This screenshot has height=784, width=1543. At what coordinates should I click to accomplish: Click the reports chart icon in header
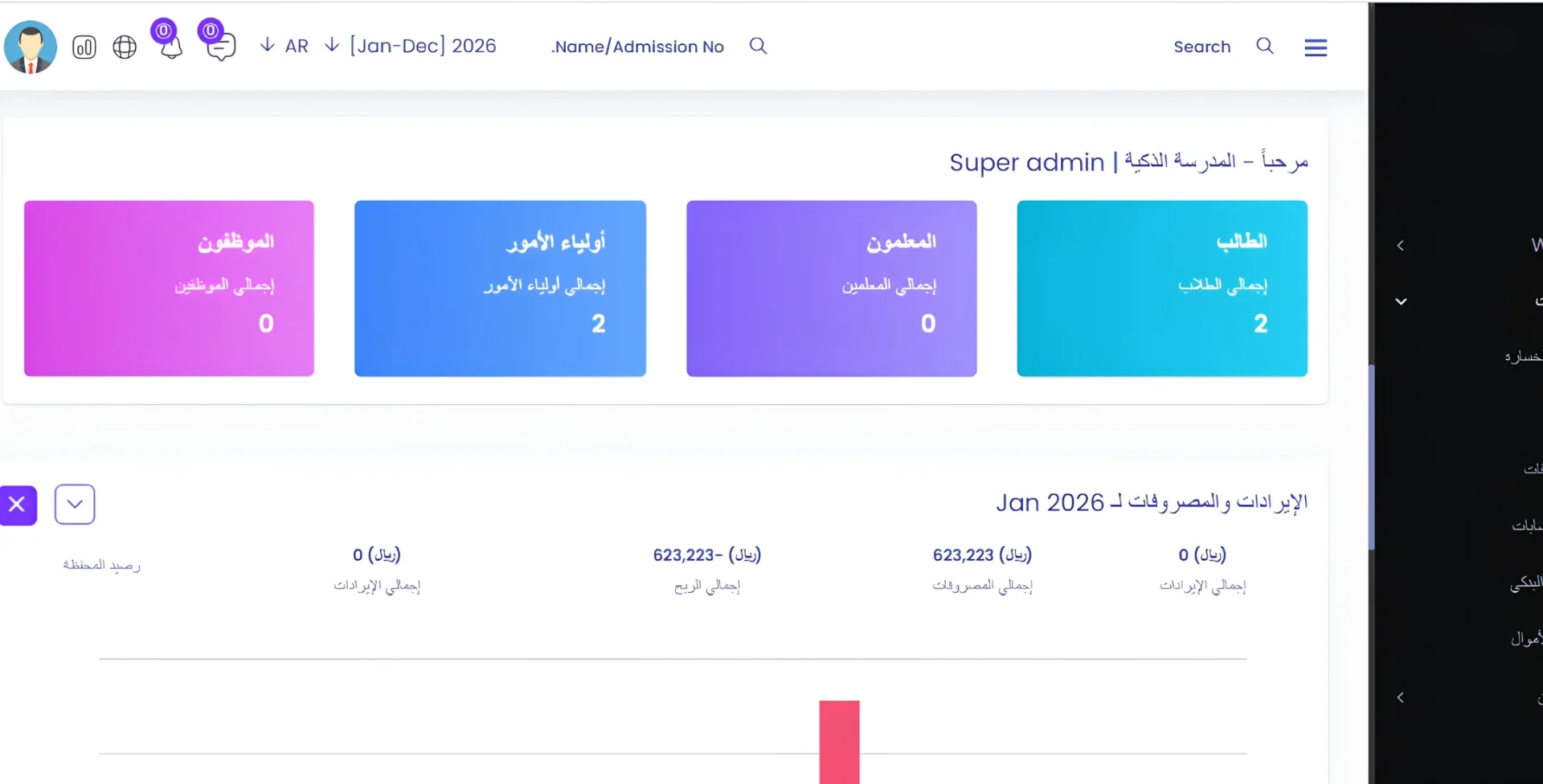(84, 47)
